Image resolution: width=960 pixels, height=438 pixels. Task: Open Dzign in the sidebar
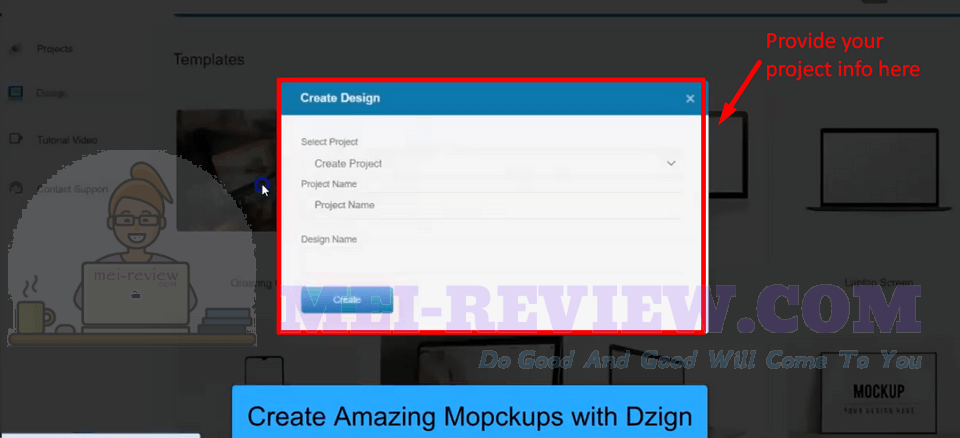click(x=51, y=93)
